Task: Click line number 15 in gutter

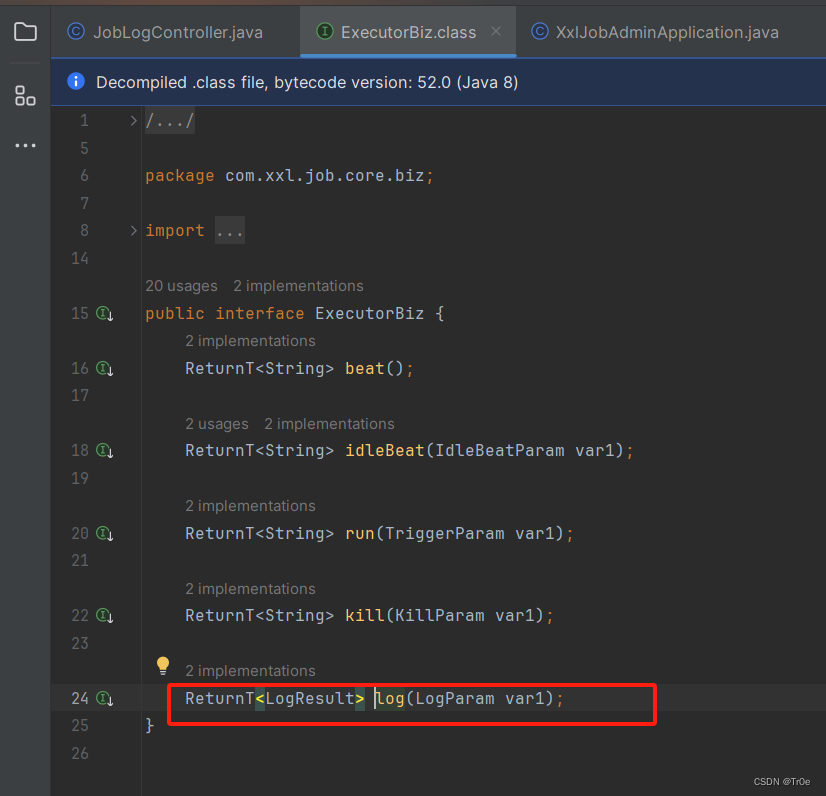Action: coord(80,314)
